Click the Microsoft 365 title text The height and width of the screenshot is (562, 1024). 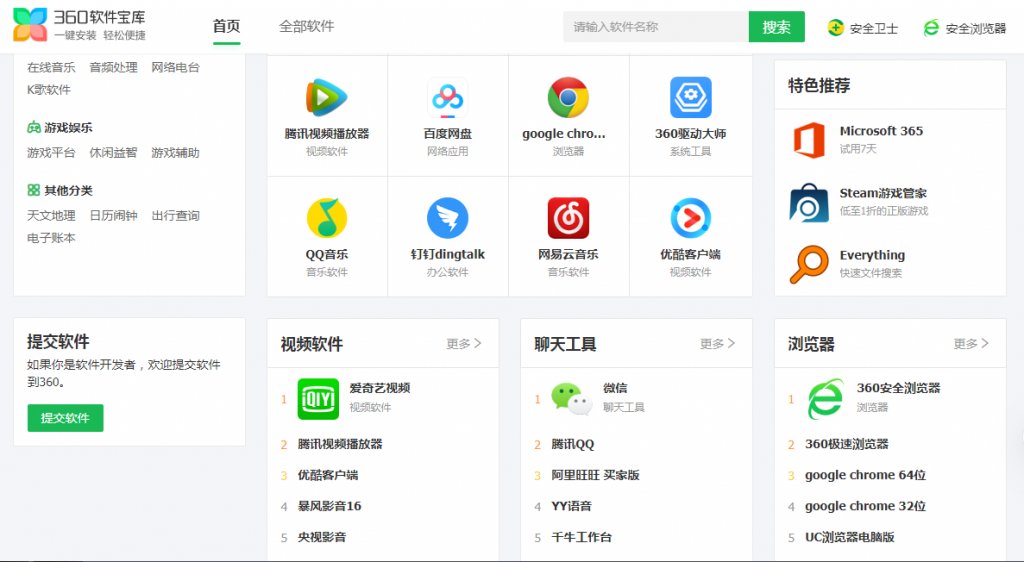pyautogui.click(x=881, y=131)
